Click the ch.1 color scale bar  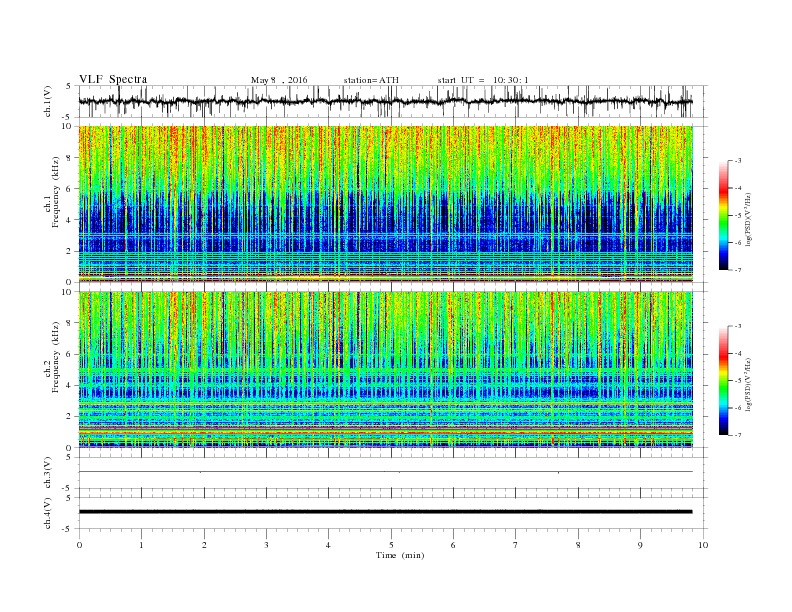723,215
